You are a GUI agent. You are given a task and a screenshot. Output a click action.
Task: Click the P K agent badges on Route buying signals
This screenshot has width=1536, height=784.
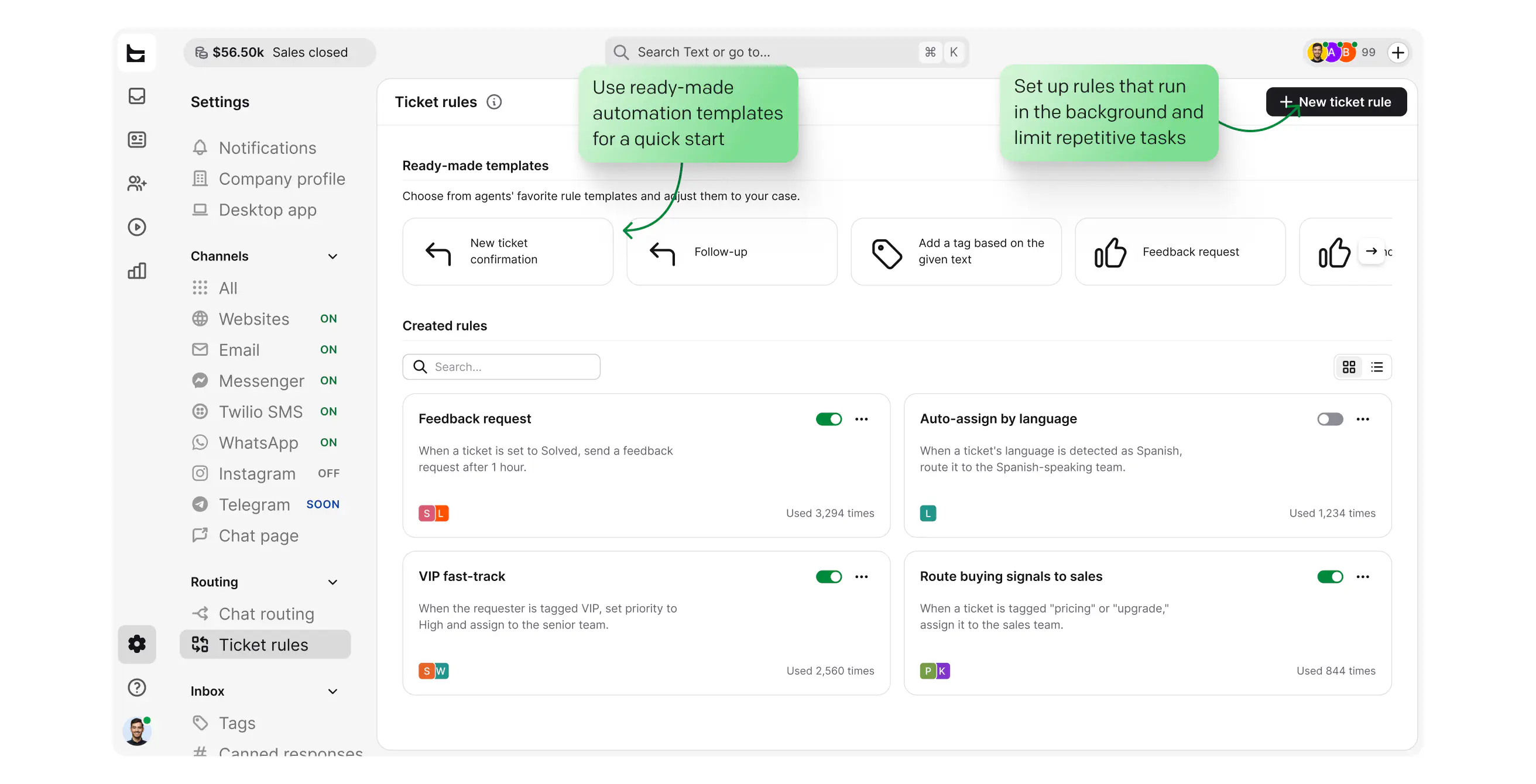click(x=935, y=670)
